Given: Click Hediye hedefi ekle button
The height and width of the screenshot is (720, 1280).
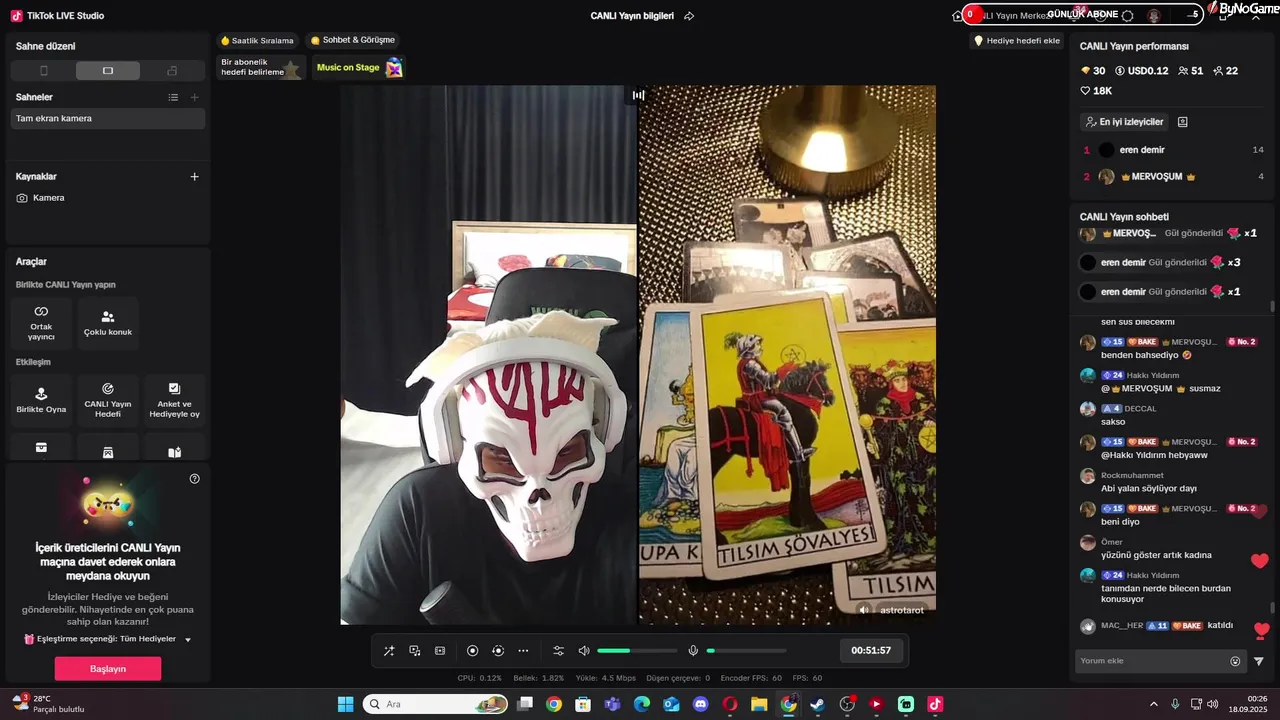Looking at the screenshot, I should coord(1017,41).
